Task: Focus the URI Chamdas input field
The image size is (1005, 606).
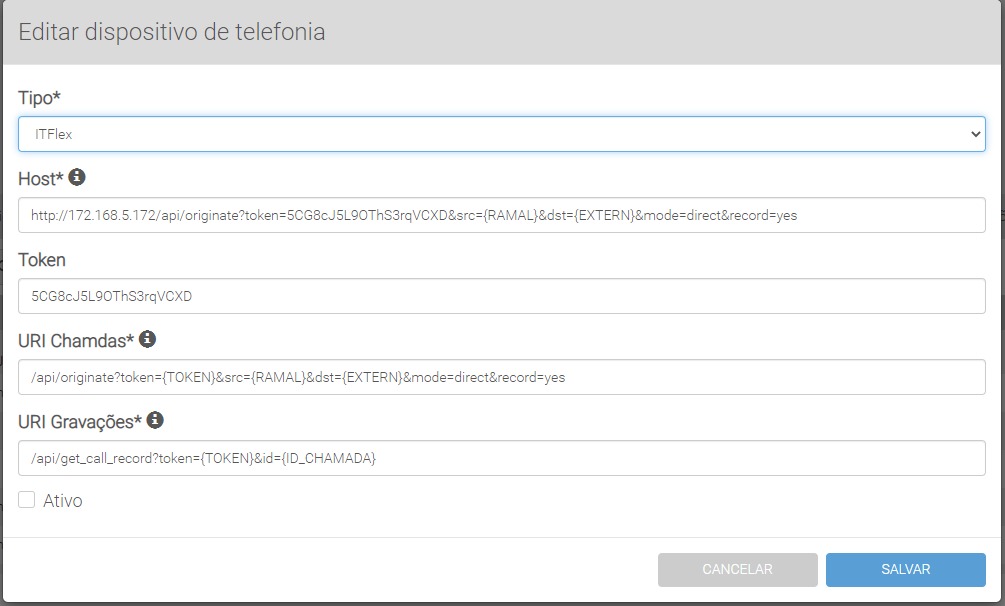Action: 502,377
